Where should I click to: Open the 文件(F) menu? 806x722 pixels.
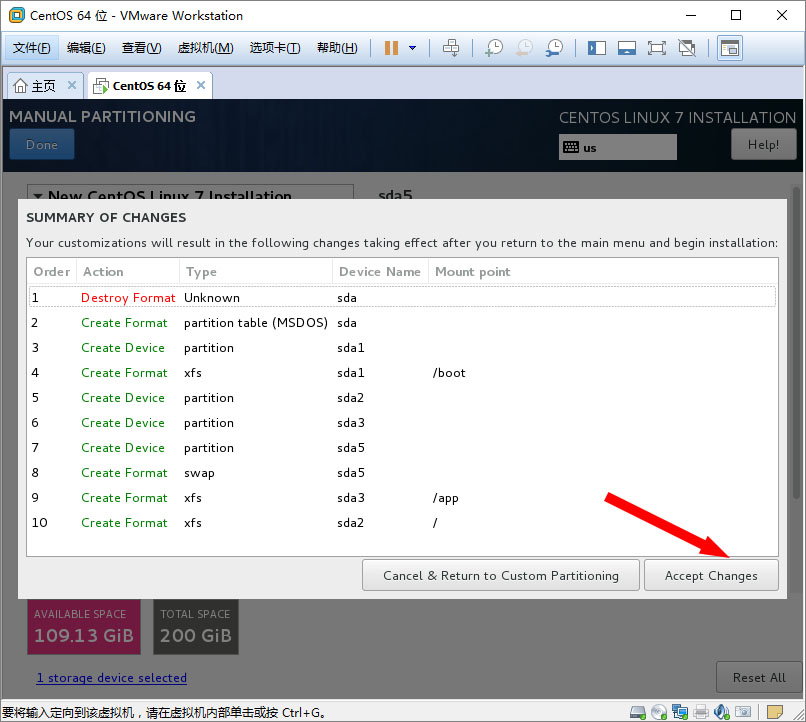pyautogui.click(x=32, y=48)
